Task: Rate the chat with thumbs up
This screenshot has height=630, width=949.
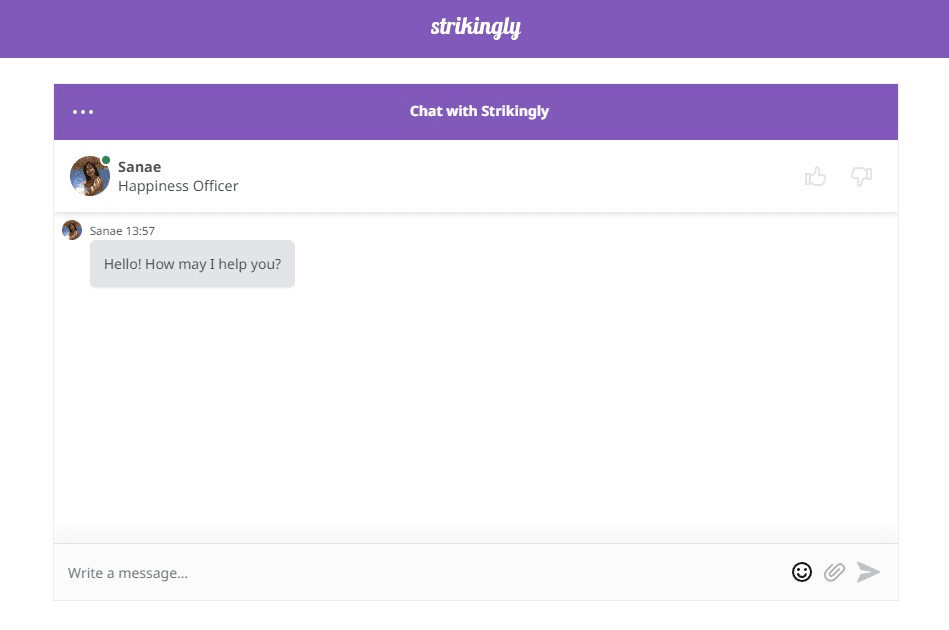Action: (815, 177)
